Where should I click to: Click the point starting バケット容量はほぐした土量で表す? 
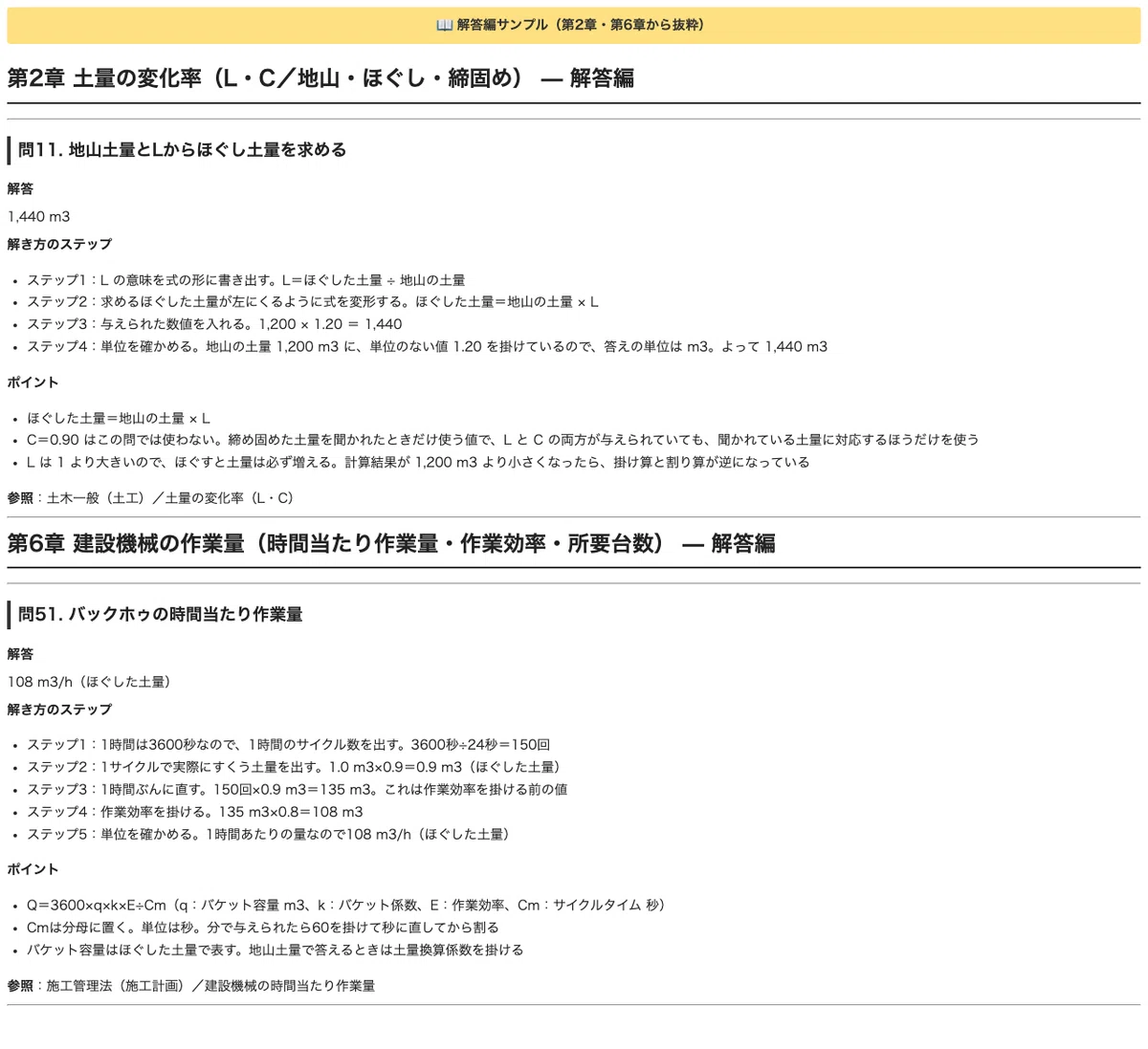(276, 951)
